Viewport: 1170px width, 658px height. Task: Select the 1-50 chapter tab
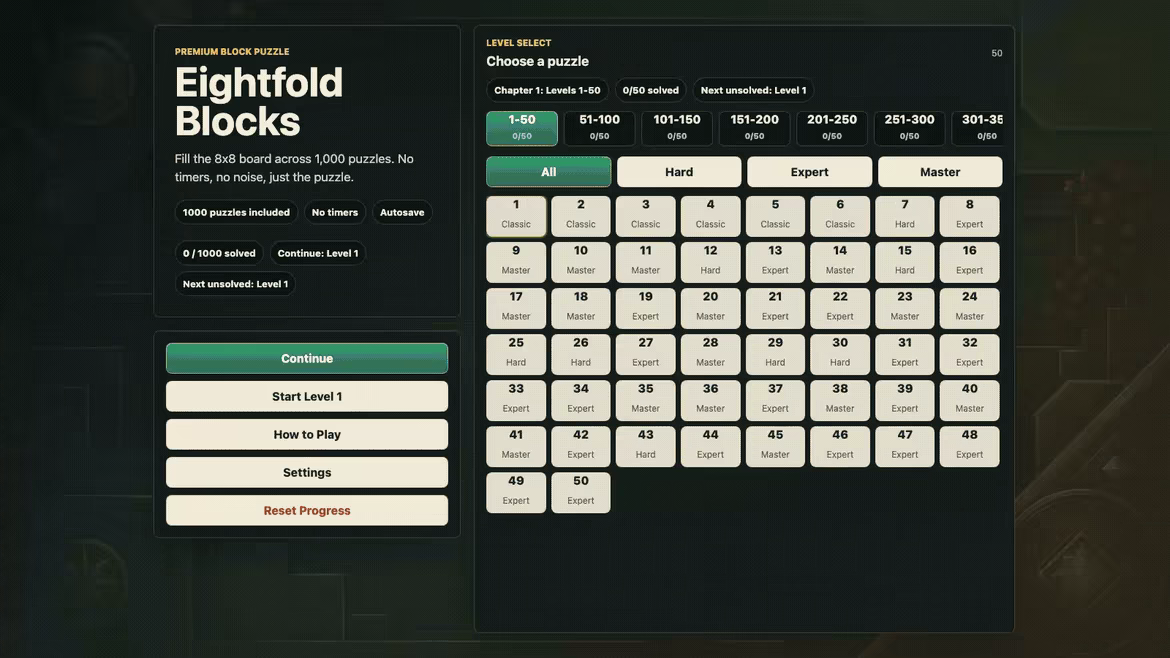pos(522,128)
